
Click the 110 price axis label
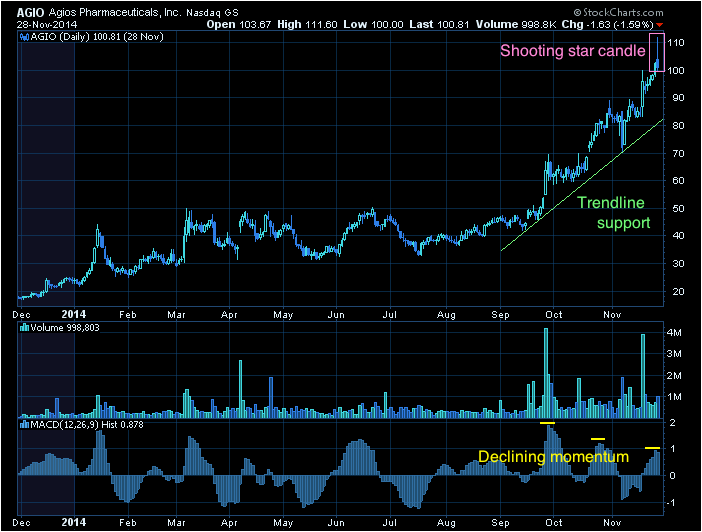tap(676, 43)
